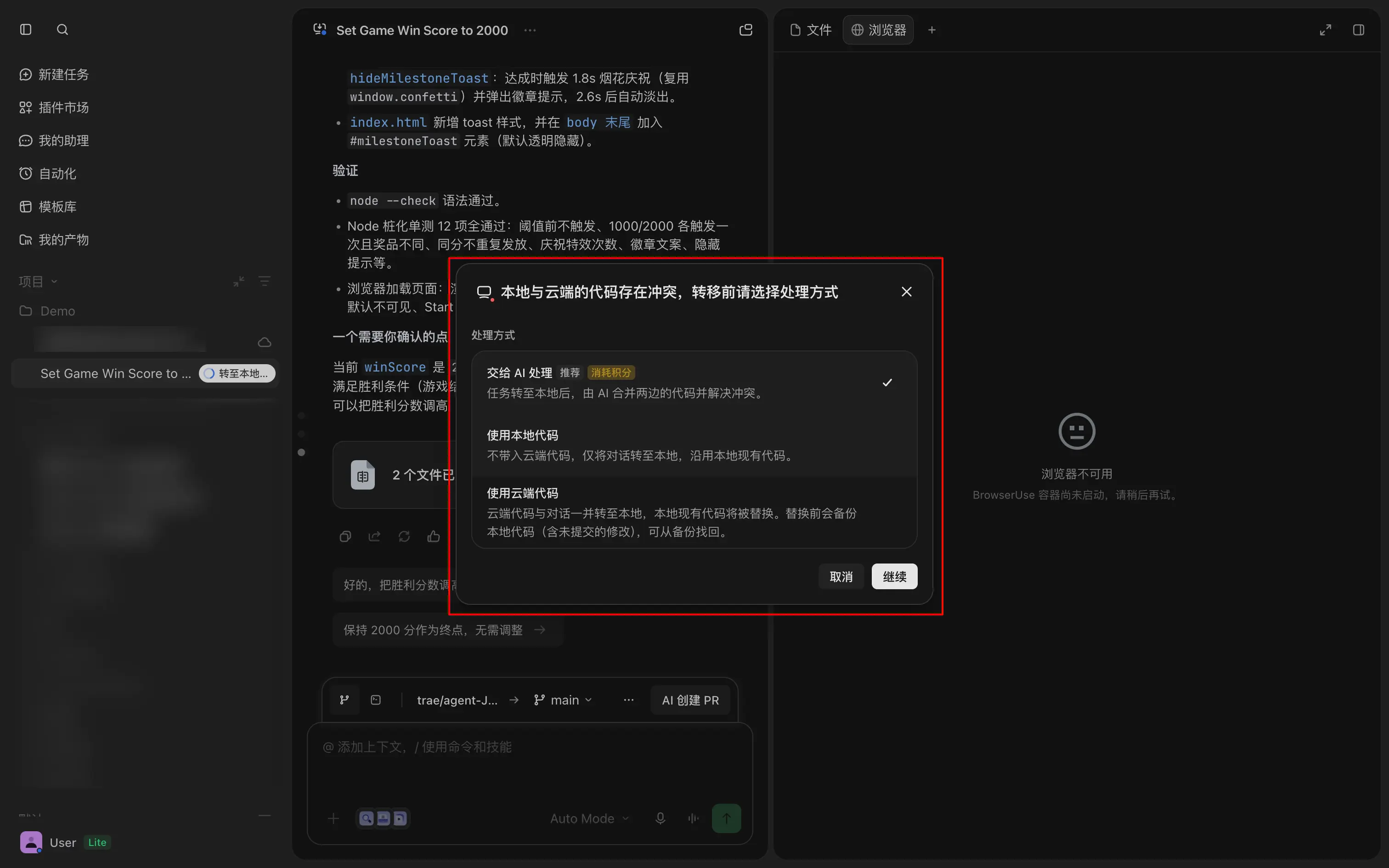Toggle the left sidebar panel icon
The width and height of the screenshot is (1389, 868).
click(26, 29)
